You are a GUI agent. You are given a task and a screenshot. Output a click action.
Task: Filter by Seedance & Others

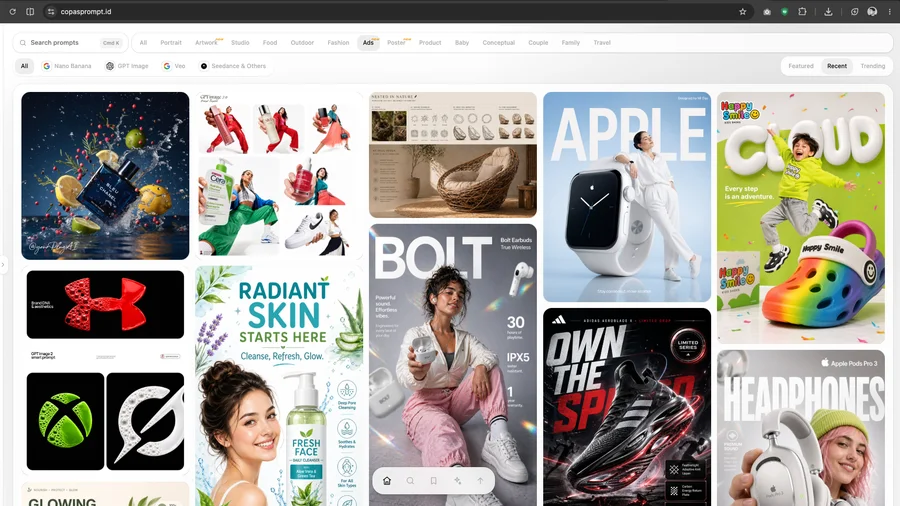[x=233, y=66]
